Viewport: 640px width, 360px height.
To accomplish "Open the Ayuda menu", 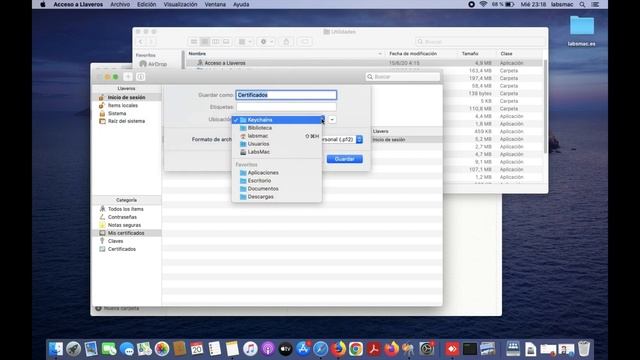I will click(241, 4).
